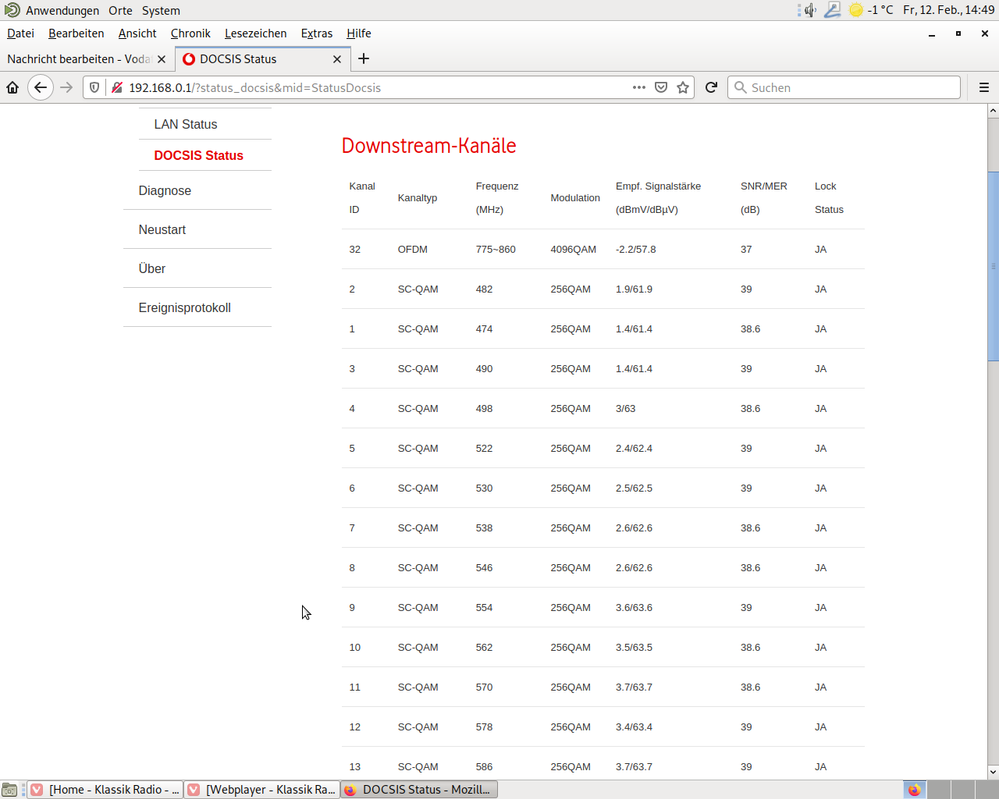999x799 pixels.
Task: Open a new browser tab
Action: [363, 59]
